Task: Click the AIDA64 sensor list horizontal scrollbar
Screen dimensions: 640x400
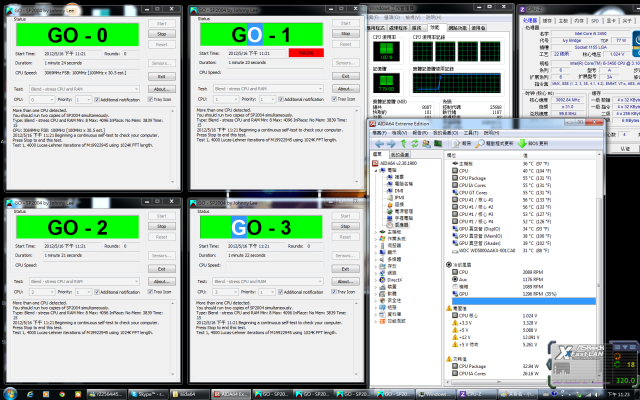Action: pos(498,382)
